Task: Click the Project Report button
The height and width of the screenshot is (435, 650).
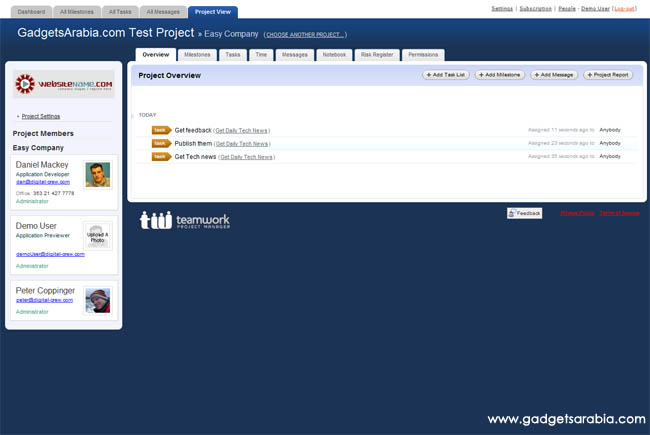Action: tap(608, 75)
